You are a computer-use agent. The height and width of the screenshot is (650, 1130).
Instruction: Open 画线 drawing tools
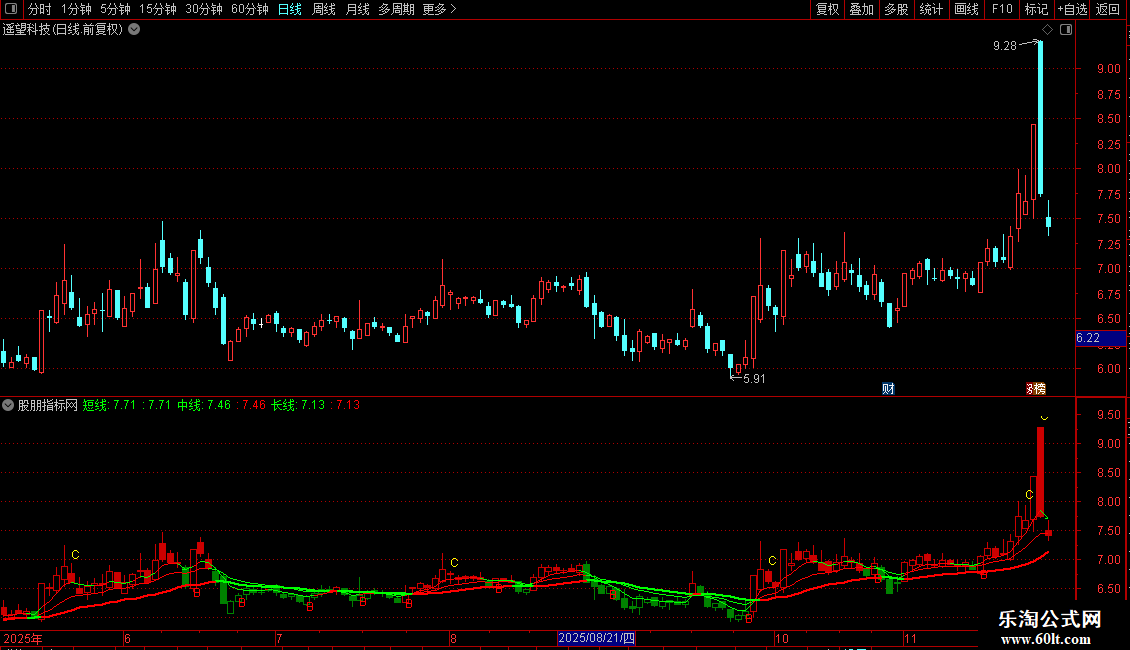pyautogui.click(x=966, y=9)
